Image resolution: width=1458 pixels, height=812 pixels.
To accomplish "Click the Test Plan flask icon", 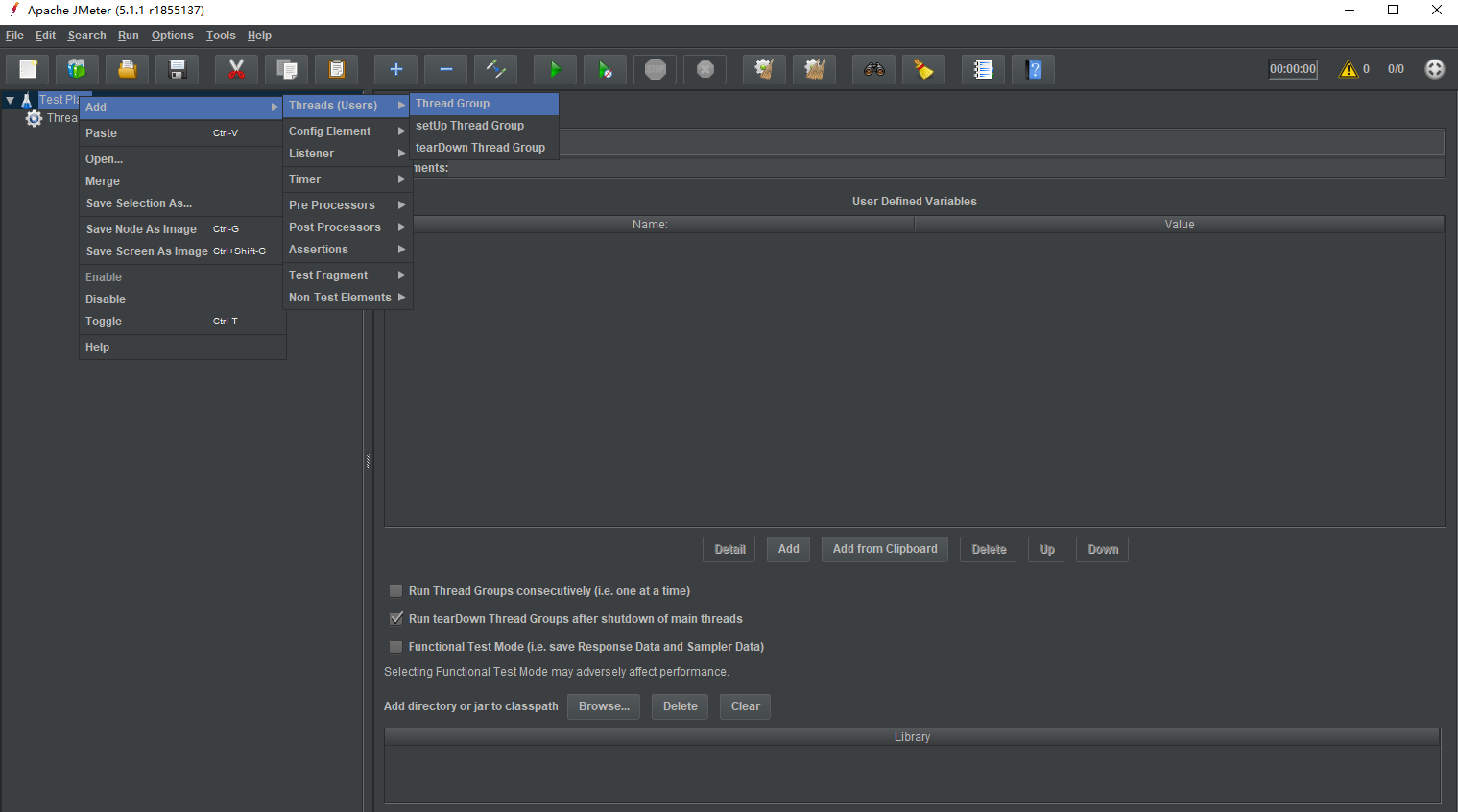I will (27, 100).
